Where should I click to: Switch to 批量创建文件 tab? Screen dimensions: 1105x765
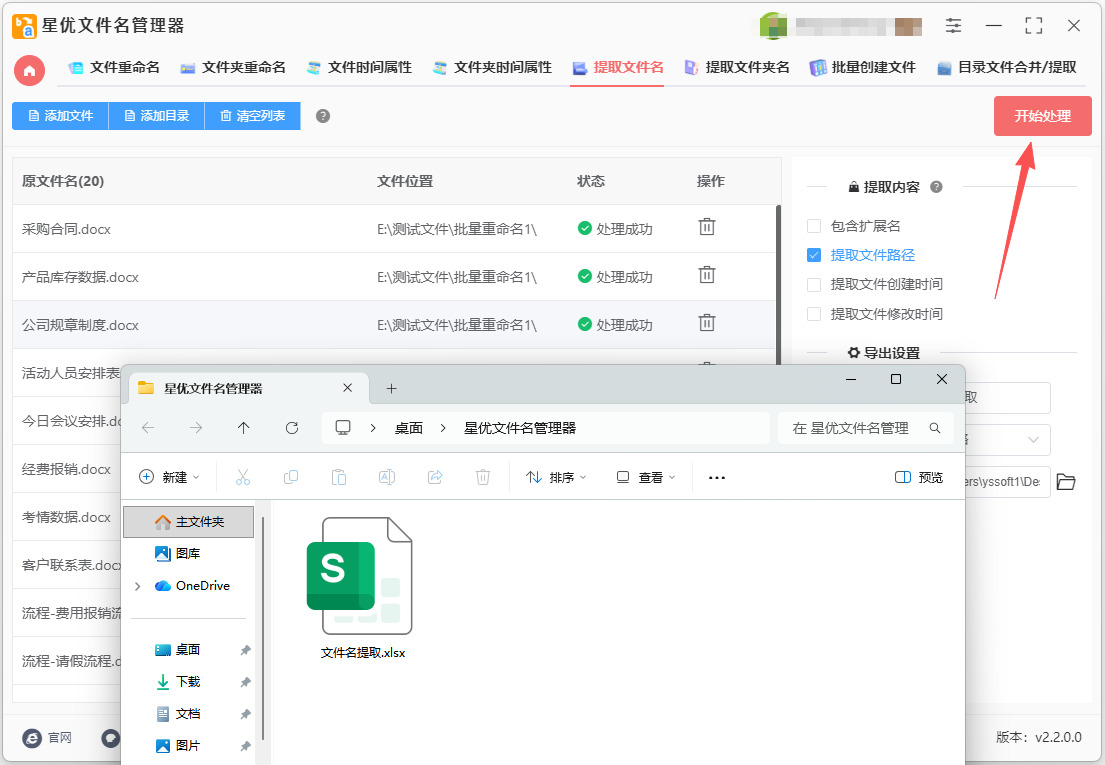click(x=863, y=68)
